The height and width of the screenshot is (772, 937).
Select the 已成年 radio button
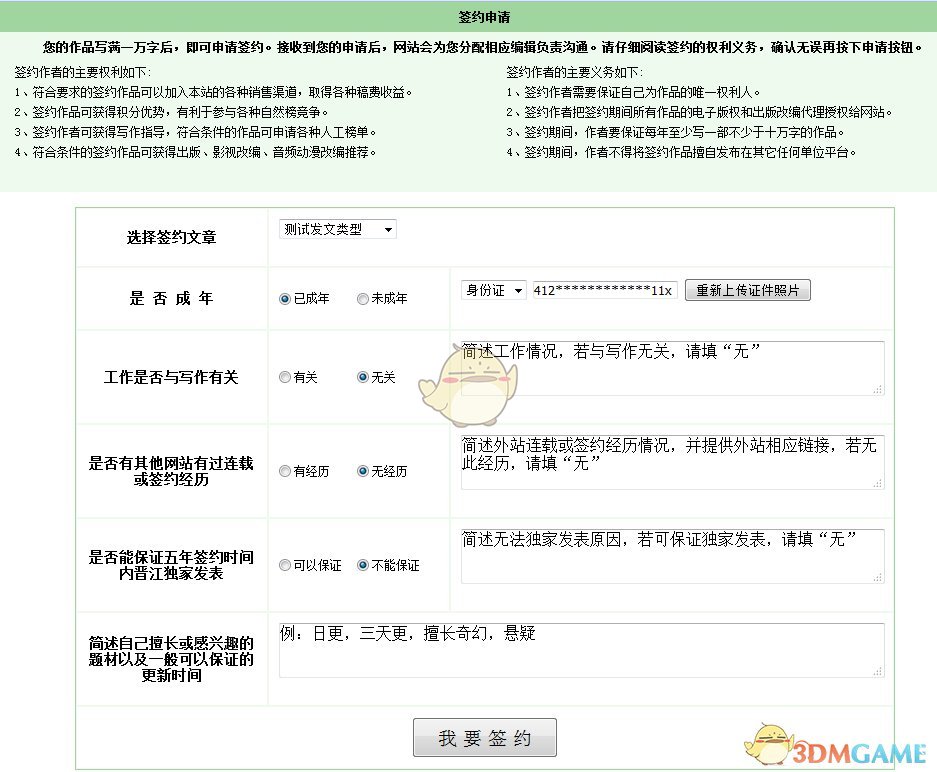(285, 298)
